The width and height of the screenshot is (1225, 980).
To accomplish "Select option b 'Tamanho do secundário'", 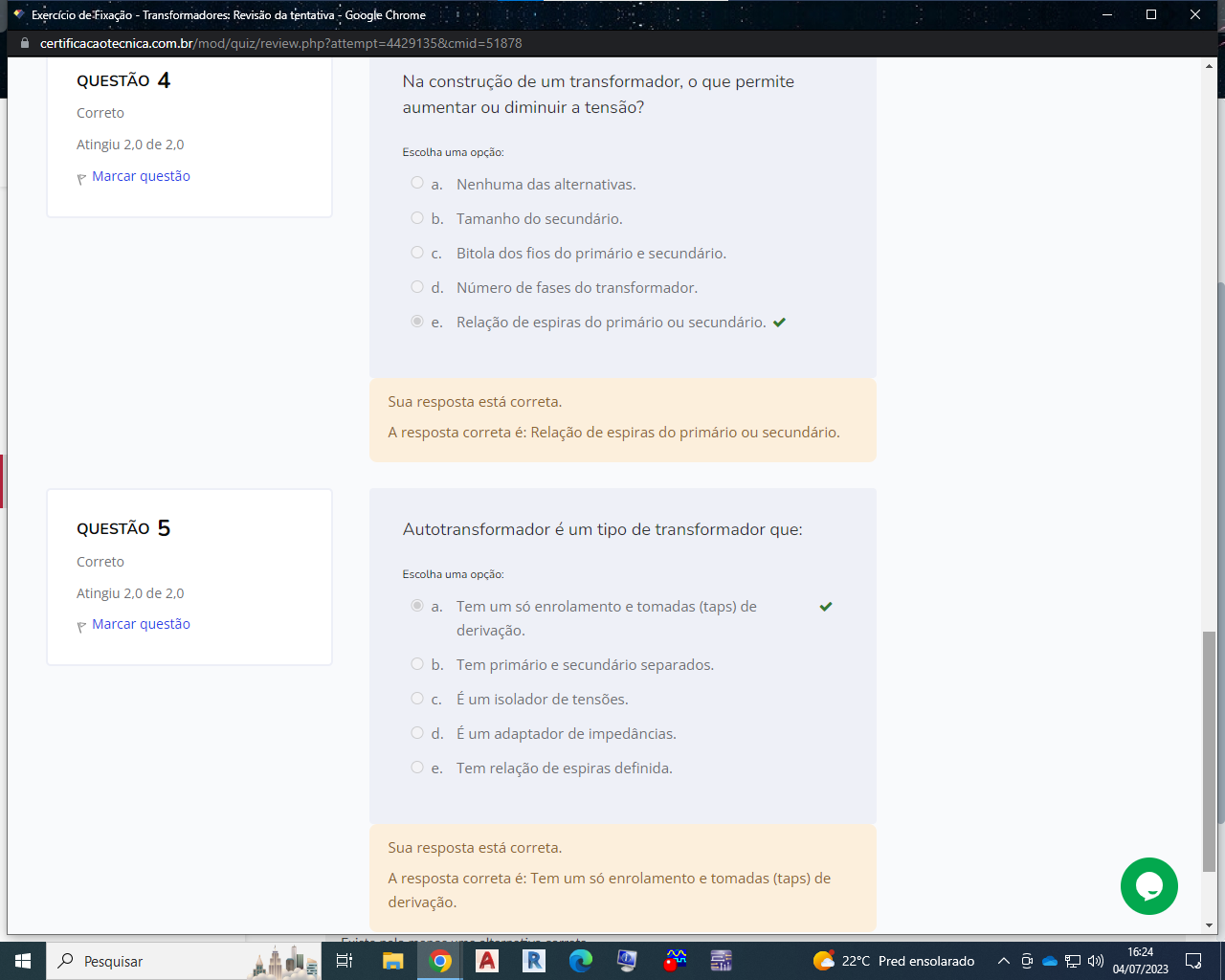I will (x=417, y=218).
